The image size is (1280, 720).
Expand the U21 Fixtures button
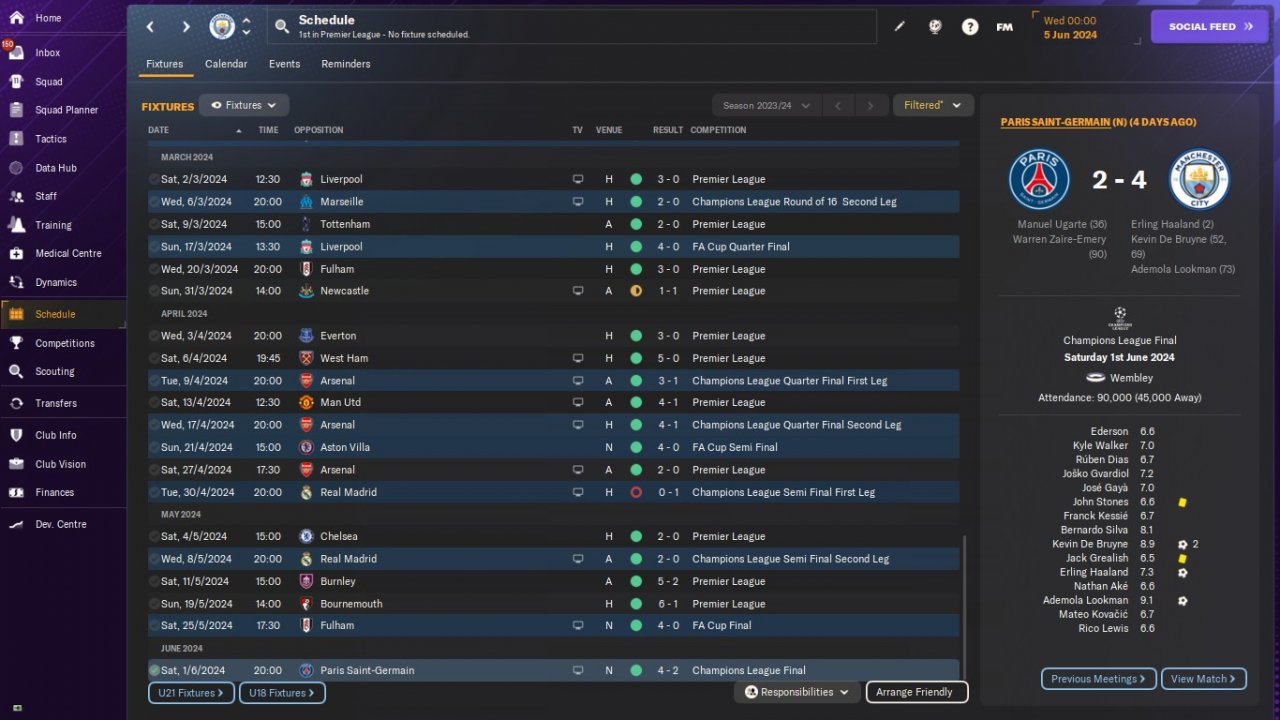tap(192, 693)
